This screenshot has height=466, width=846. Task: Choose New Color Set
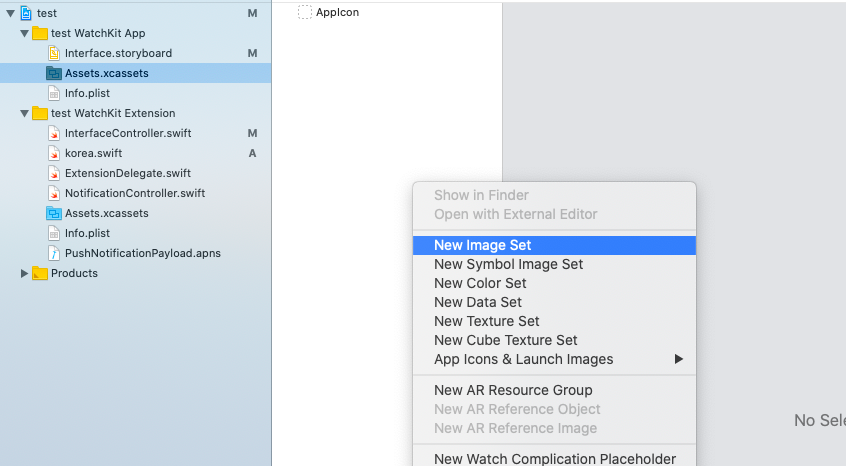(554, 283)
